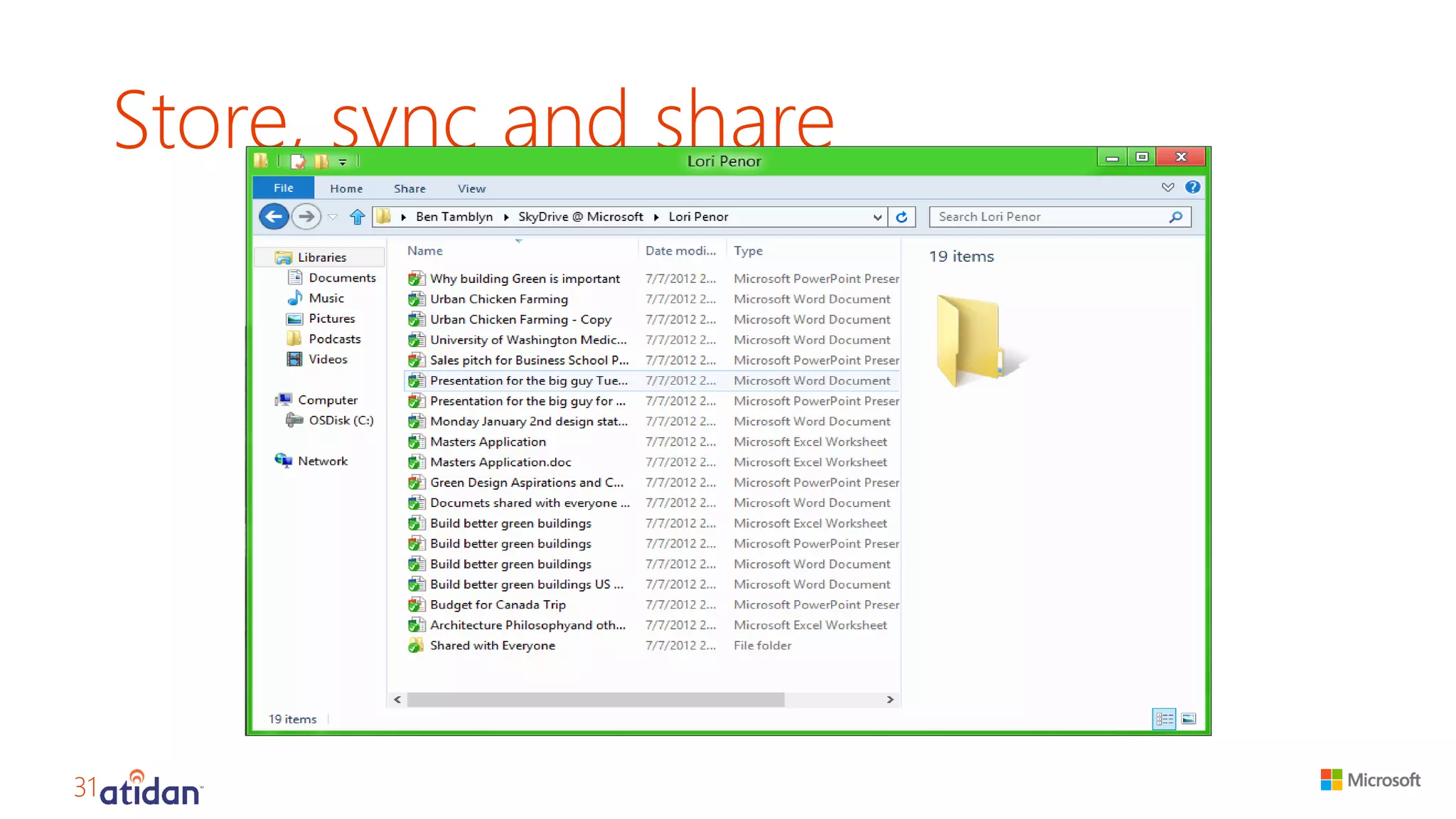This screenshot has width=1456, height=819.
Task: Switch to details view icon in status bar
Action: click(x=1165, y=719)
